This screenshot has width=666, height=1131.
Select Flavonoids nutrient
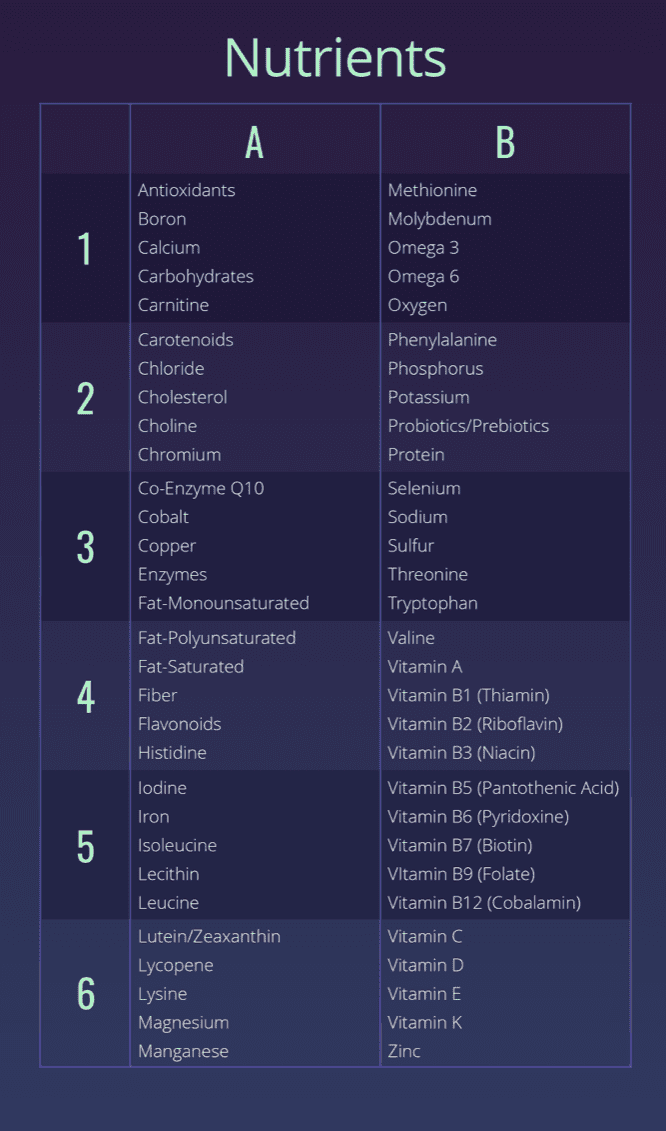180,724
